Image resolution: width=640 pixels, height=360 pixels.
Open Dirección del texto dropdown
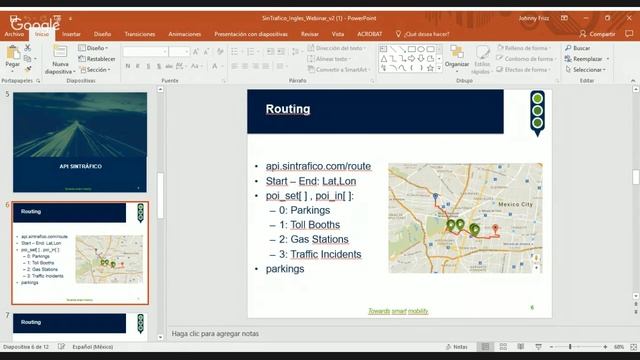pos(337,48)
